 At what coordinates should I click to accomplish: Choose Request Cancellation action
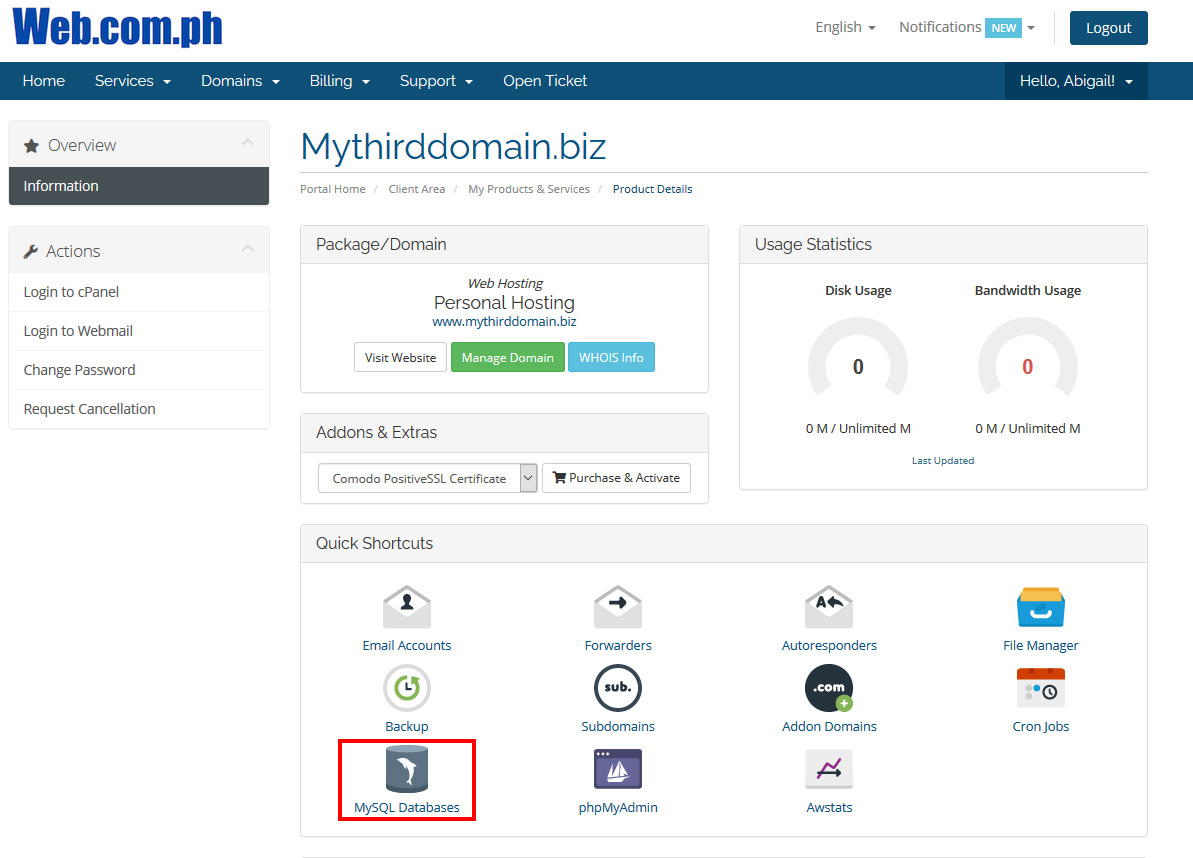pos(138,409)
